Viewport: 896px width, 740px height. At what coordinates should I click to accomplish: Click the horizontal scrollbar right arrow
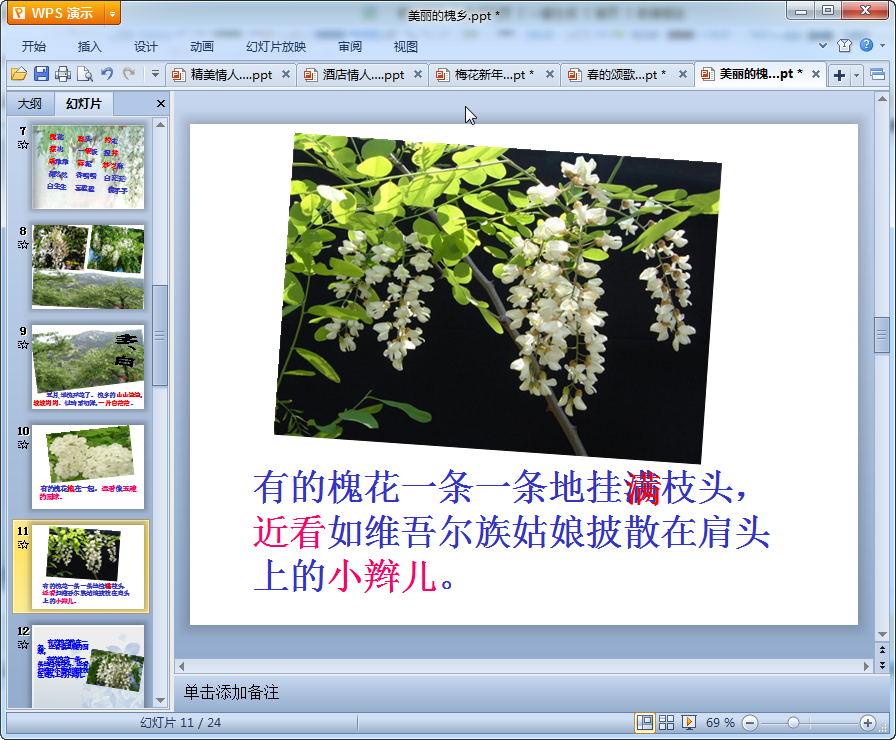866,666
